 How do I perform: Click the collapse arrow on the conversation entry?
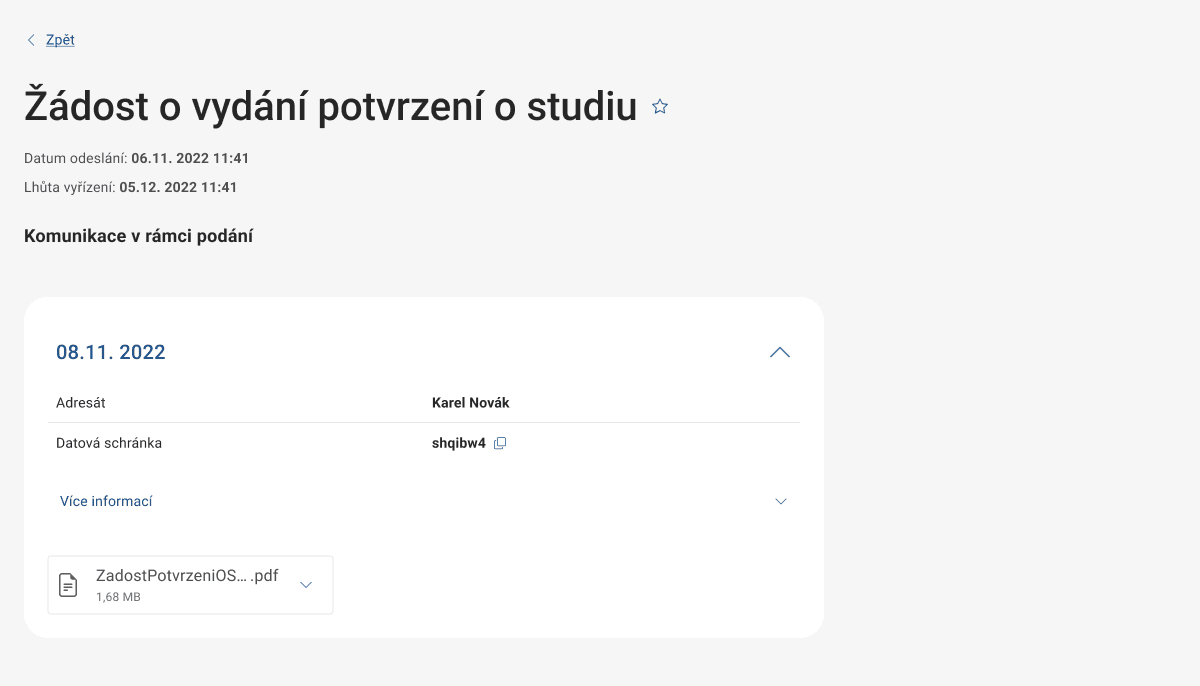(x=780, y=352)
